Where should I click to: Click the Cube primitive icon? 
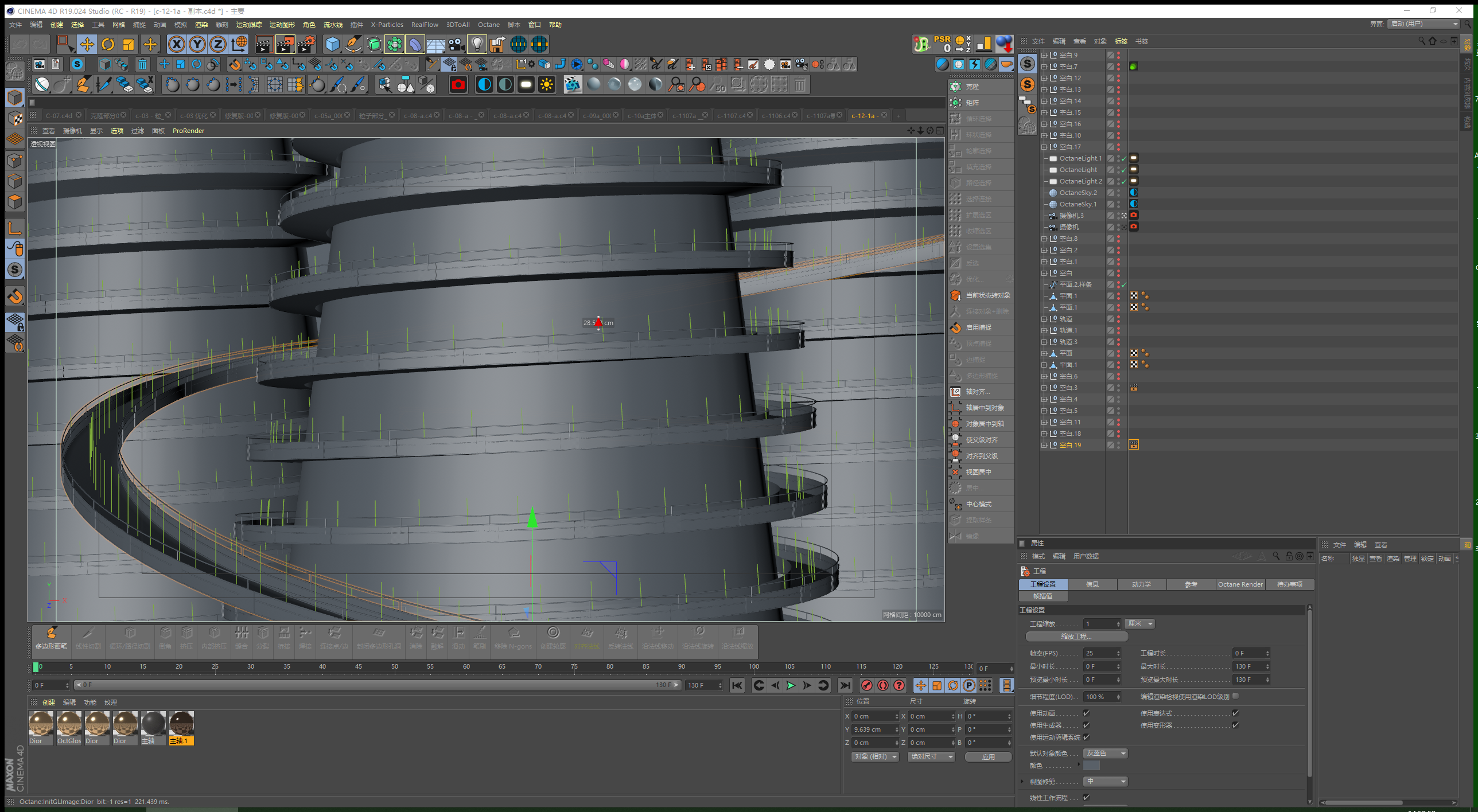(332, 44)
